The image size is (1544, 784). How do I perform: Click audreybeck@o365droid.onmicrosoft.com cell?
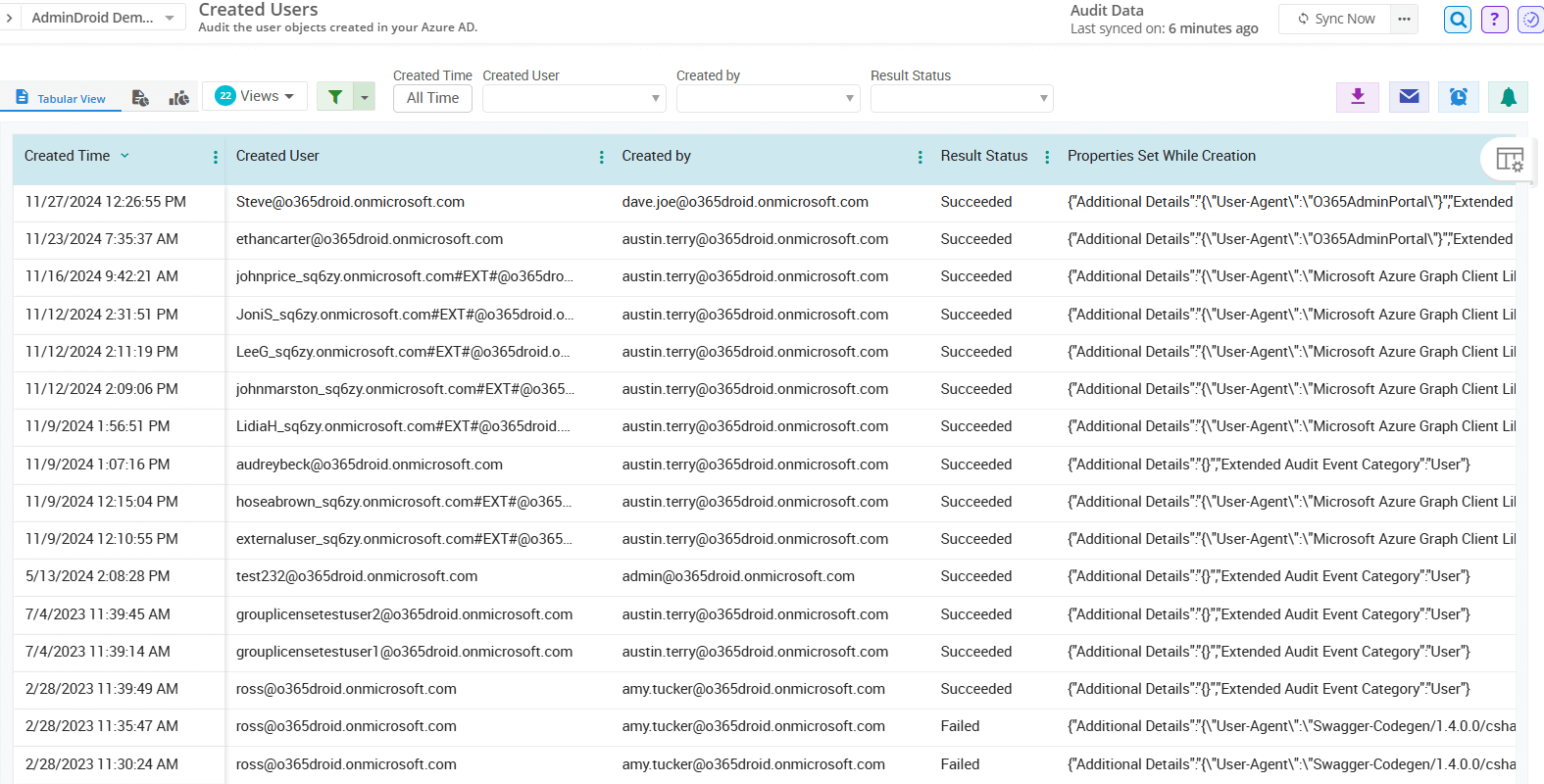click(x=370, y=465)
